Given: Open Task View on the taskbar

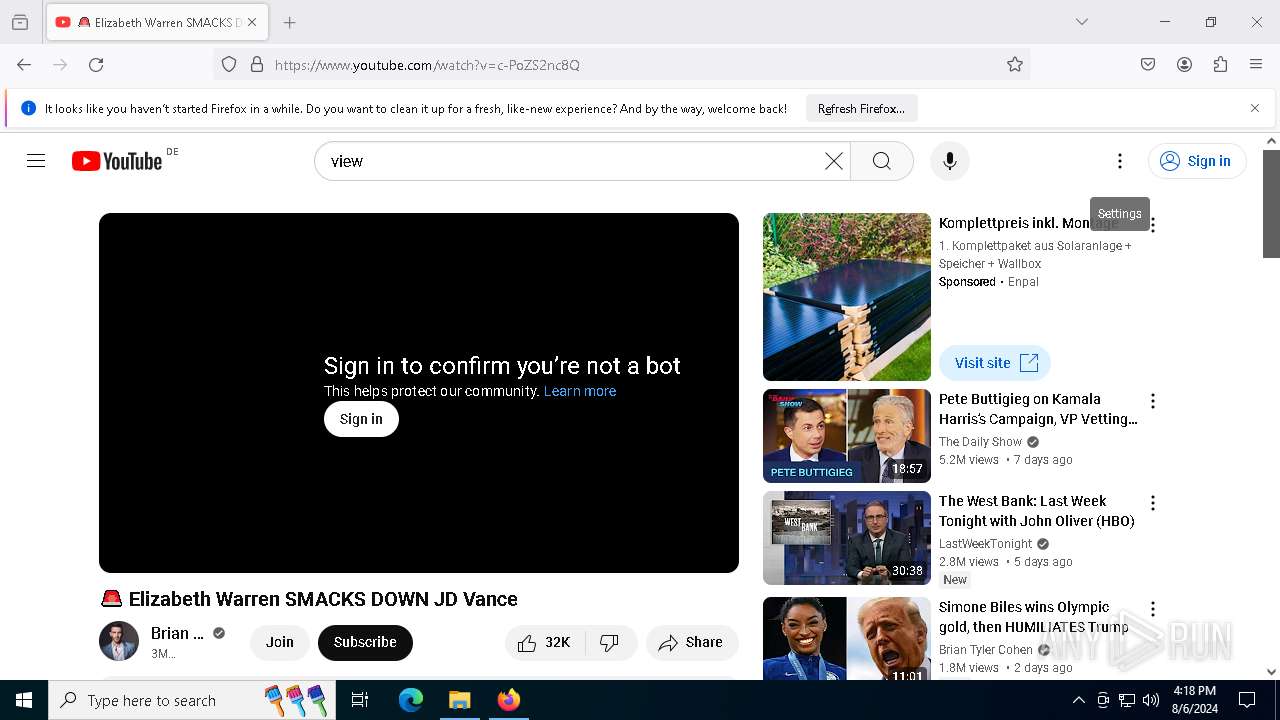Looking at the screenshot, I should click(360, 700).
